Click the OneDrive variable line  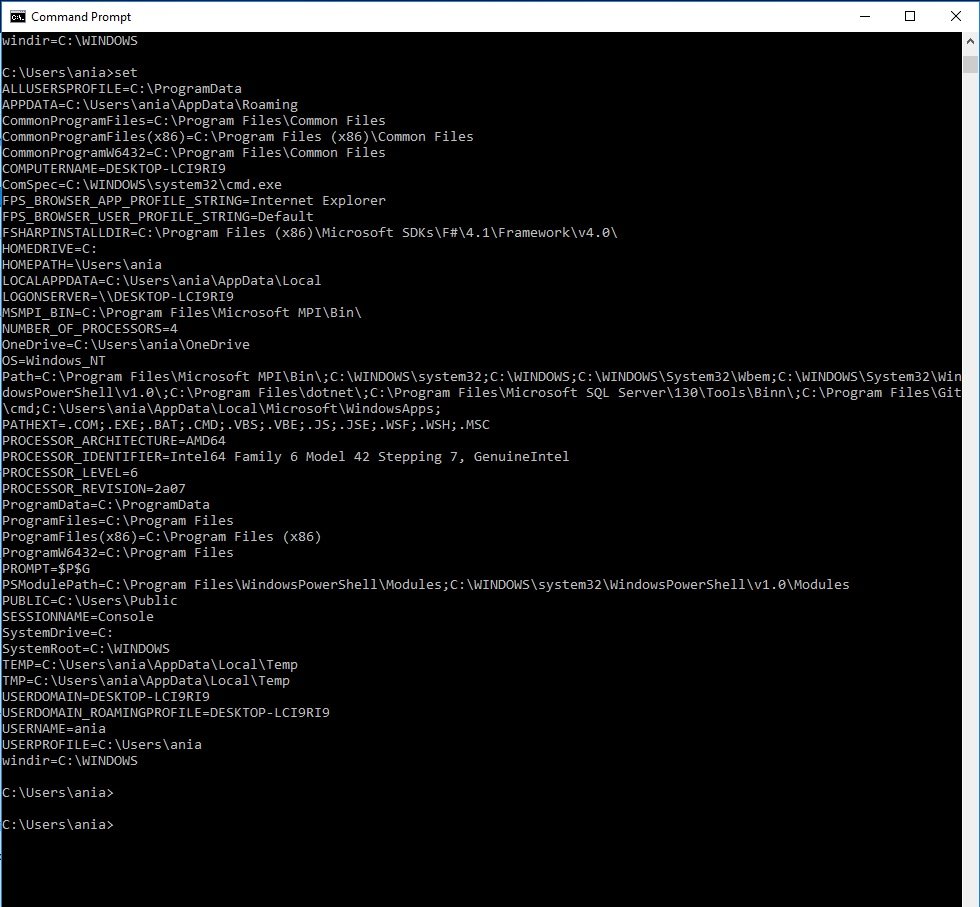coord(126,344)
